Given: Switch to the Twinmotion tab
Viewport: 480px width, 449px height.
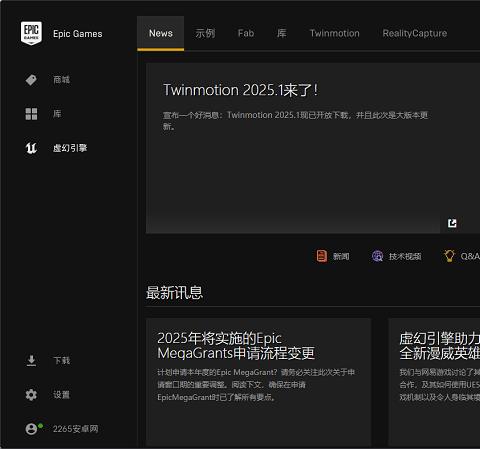Looking at the screenshot, I should [335, 33].
